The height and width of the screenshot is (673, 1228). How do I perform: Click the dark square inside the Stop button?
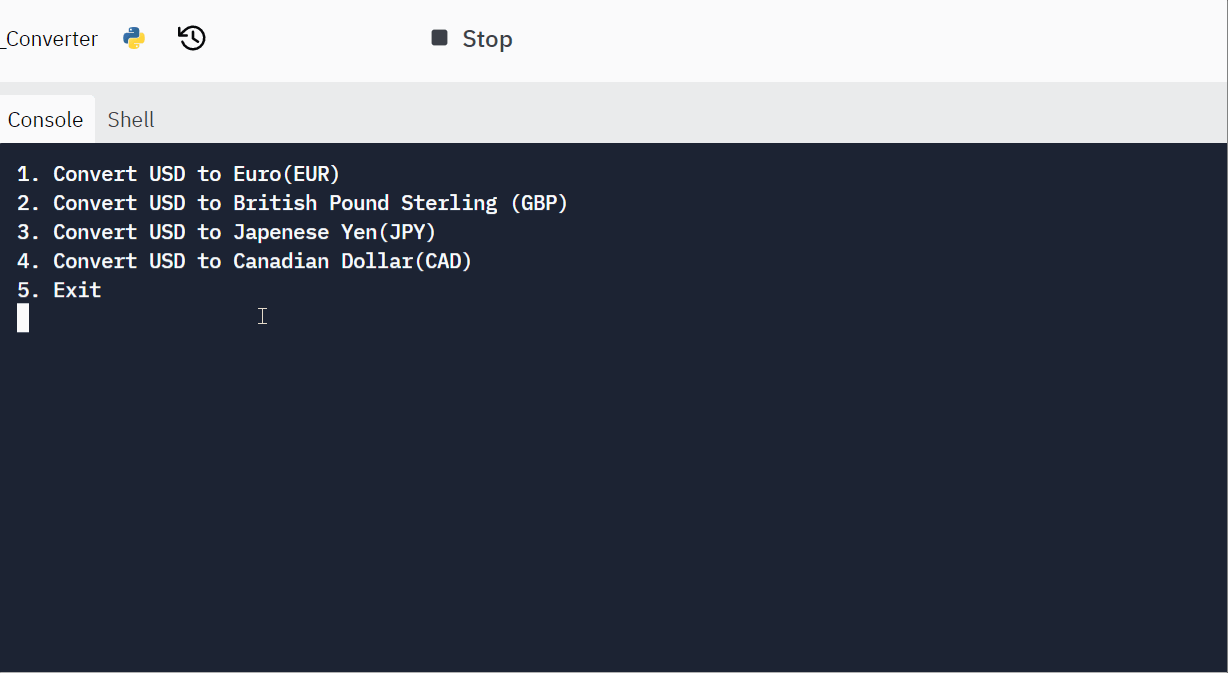(x=439, y=37)
